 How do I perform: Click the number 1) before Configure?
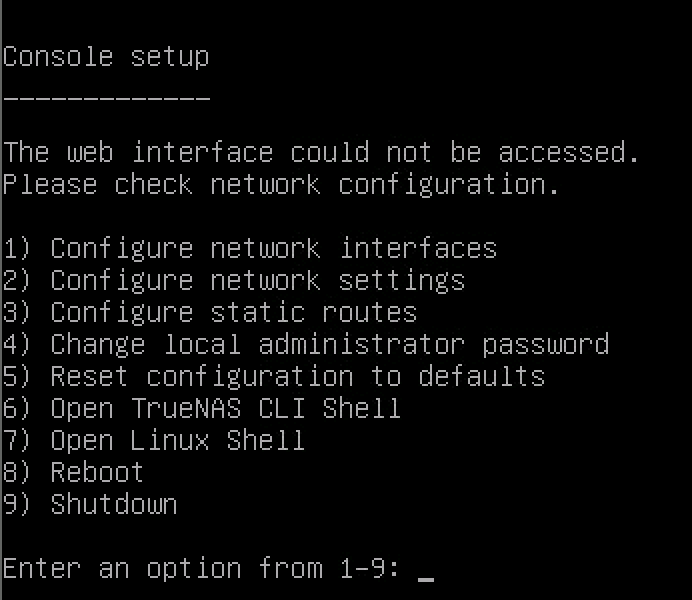tap(17, 248)
